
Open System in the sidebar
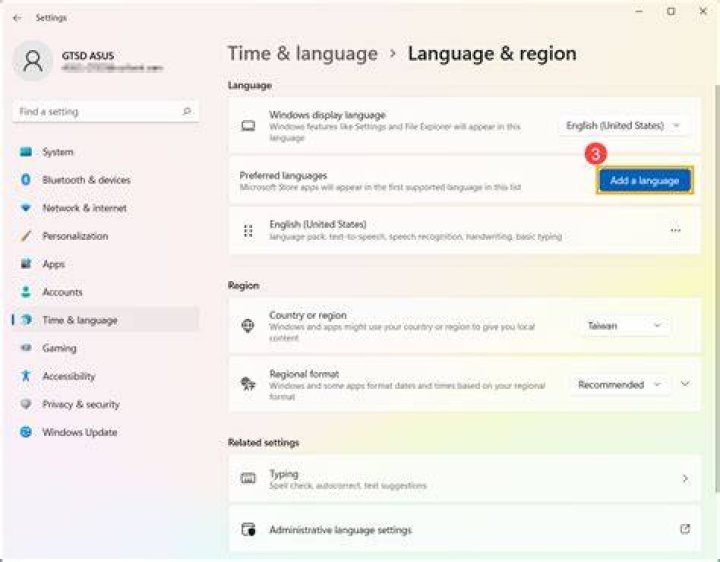[106, 152]
